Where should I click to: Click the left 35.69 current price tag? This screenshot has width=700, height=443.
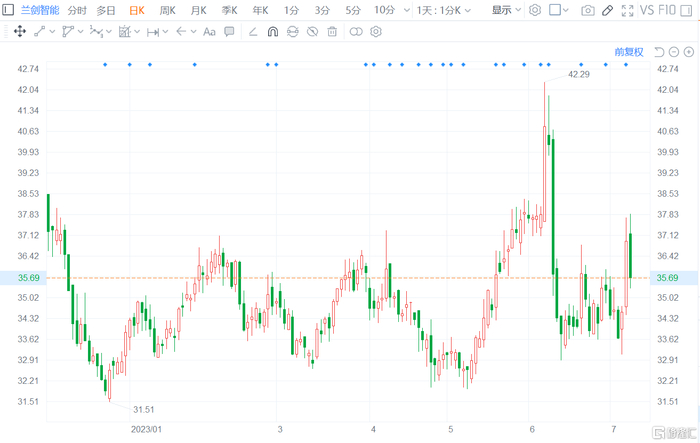tap(22, 278)
